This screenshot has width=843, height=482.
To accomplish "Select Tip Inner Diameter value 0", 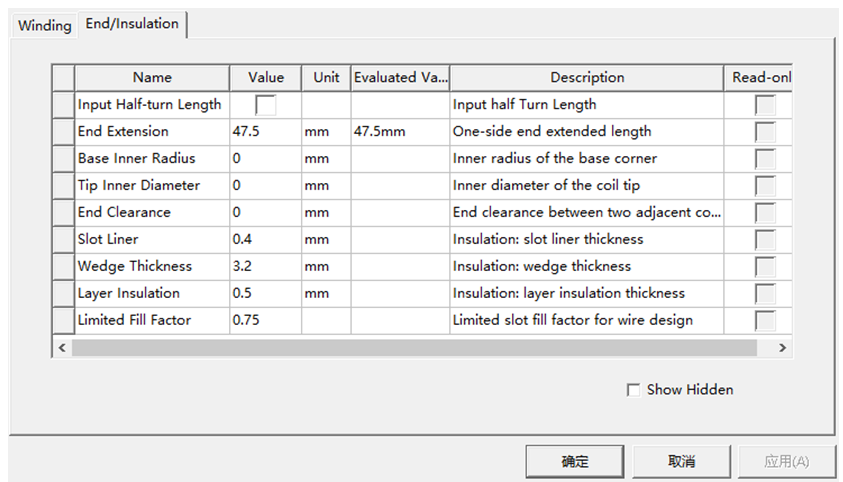I will (266, 185).
